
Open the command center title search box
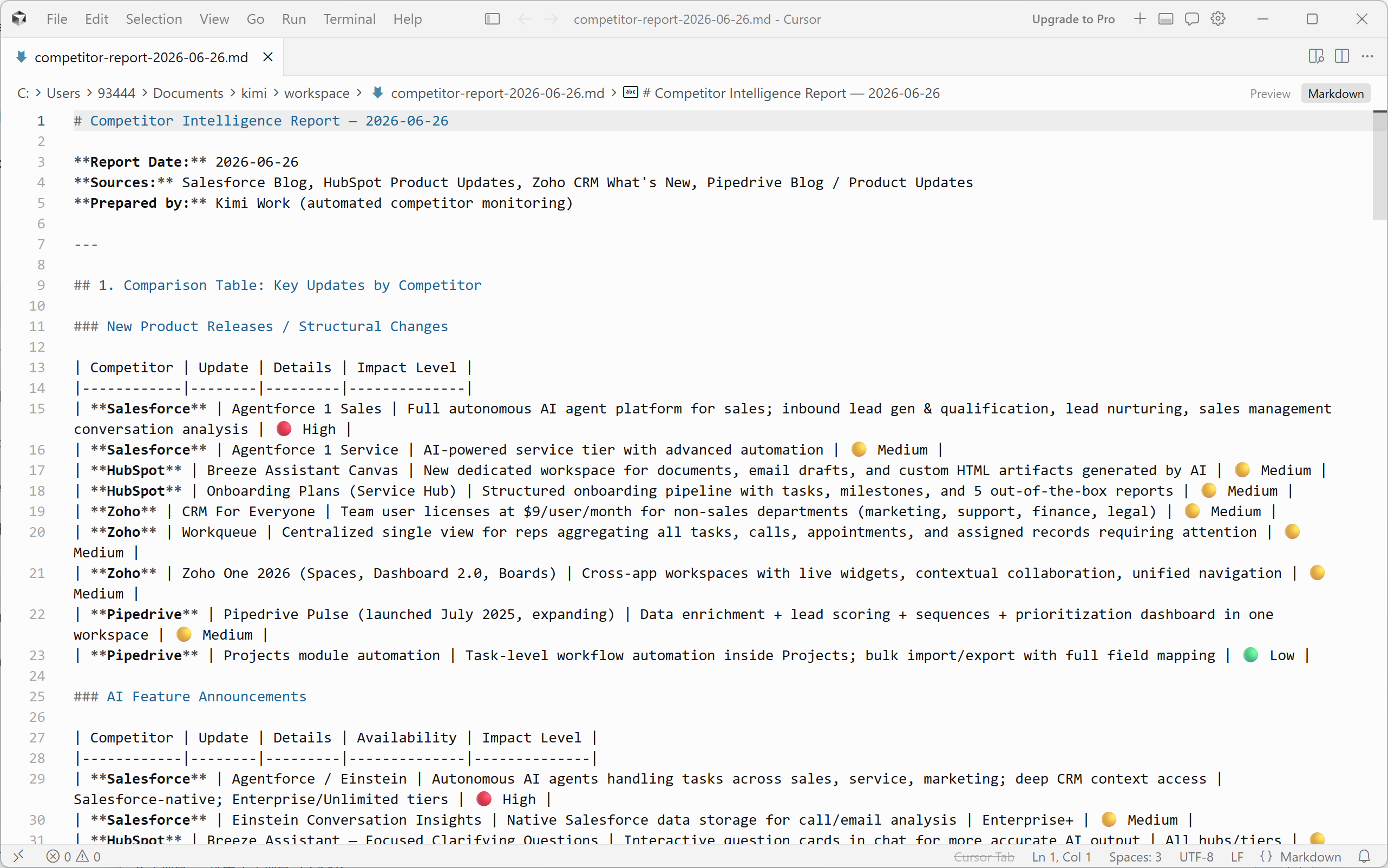pos(697,19)
